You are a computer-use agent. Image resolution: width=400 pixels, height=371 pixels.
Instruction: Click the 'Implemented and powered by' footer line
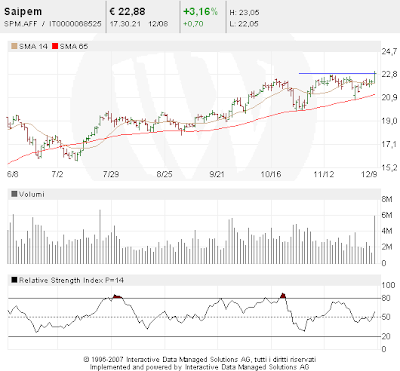pyautogui.click(x=200, y=367)
